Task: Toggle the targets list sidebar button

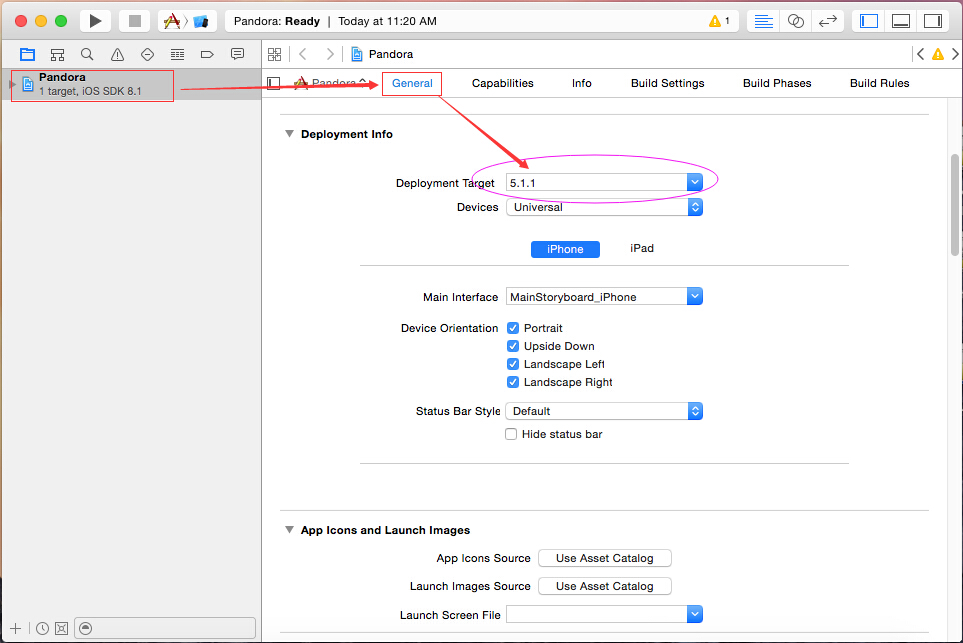Action: point(274,83)
